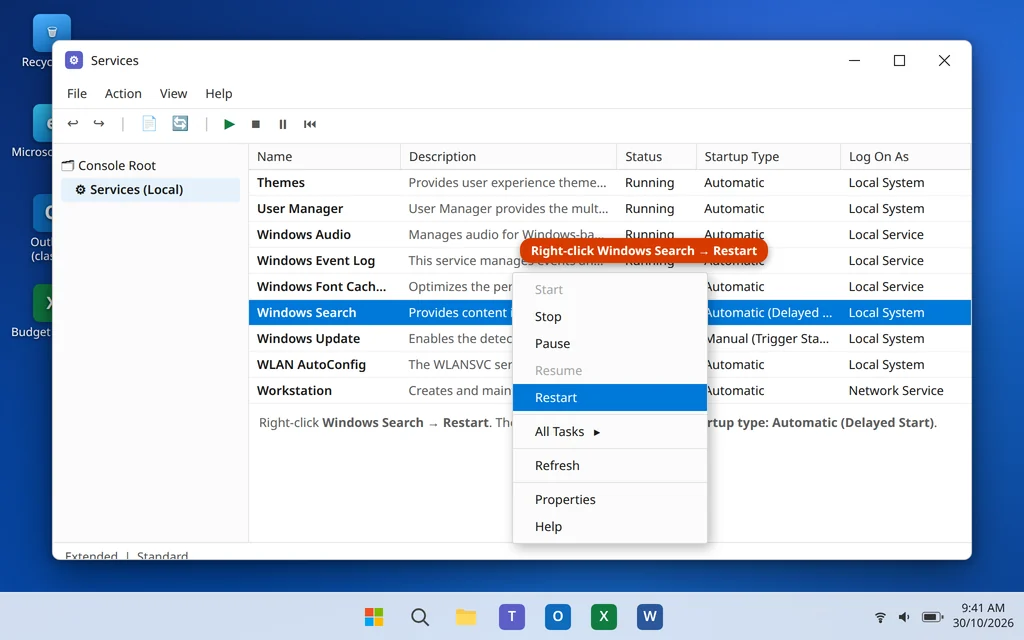Close the Services window
Viewport: 1024px width, 640px height.
click(944, 60)
